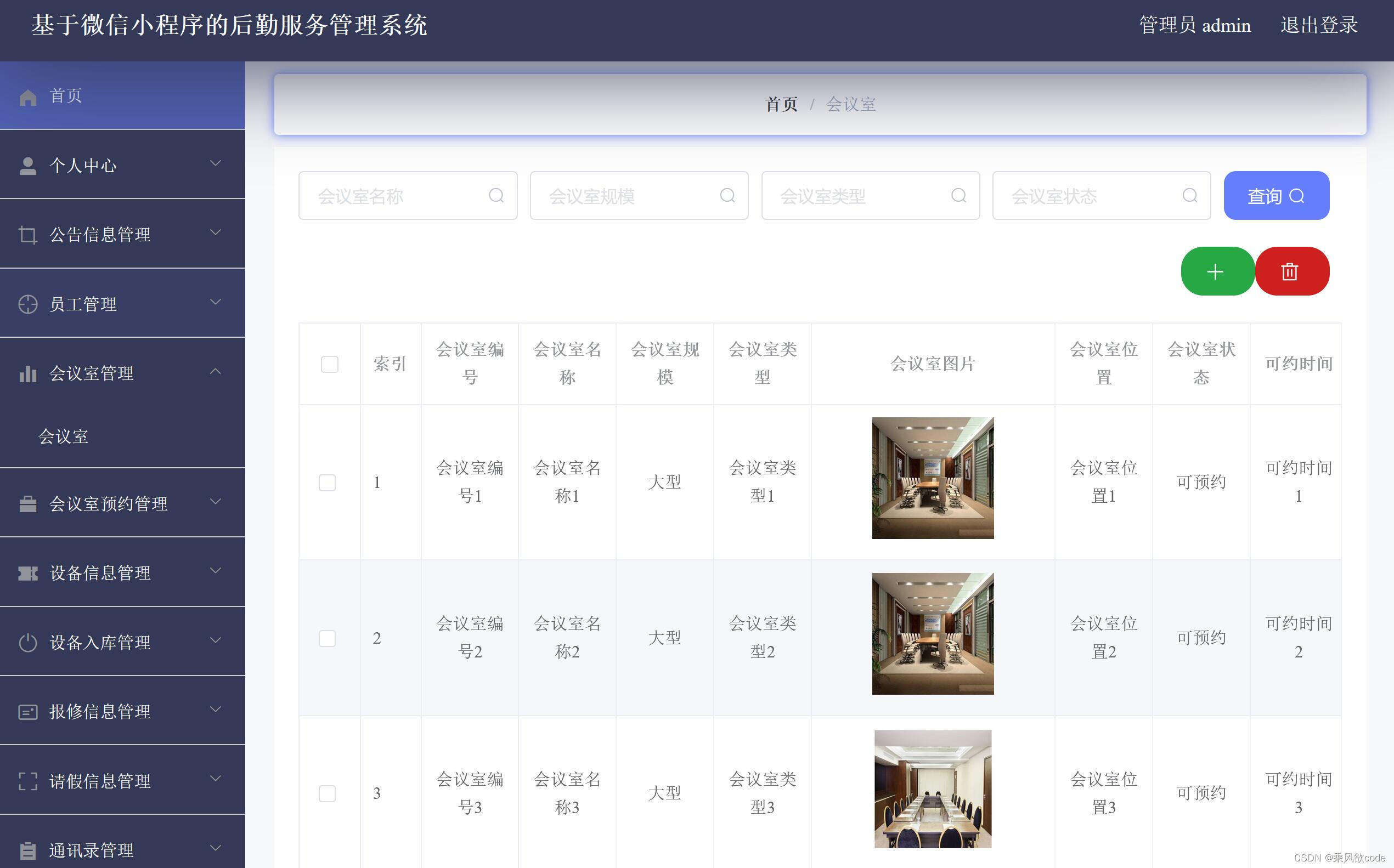Toggle the select-all checkbox in table header
Viewport: 1394px width, 868px height.
click(x=329, y=364)
